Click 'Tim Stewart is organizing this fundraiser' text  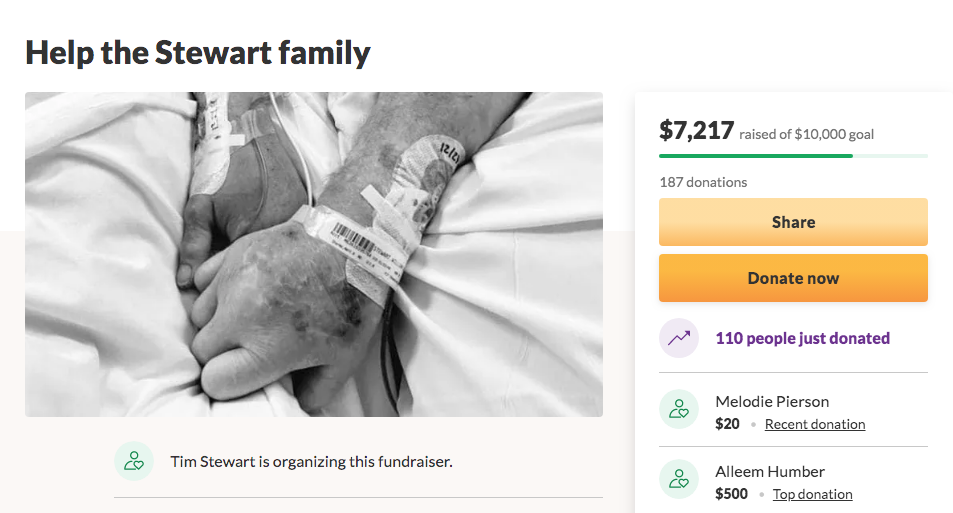[311, 462]
